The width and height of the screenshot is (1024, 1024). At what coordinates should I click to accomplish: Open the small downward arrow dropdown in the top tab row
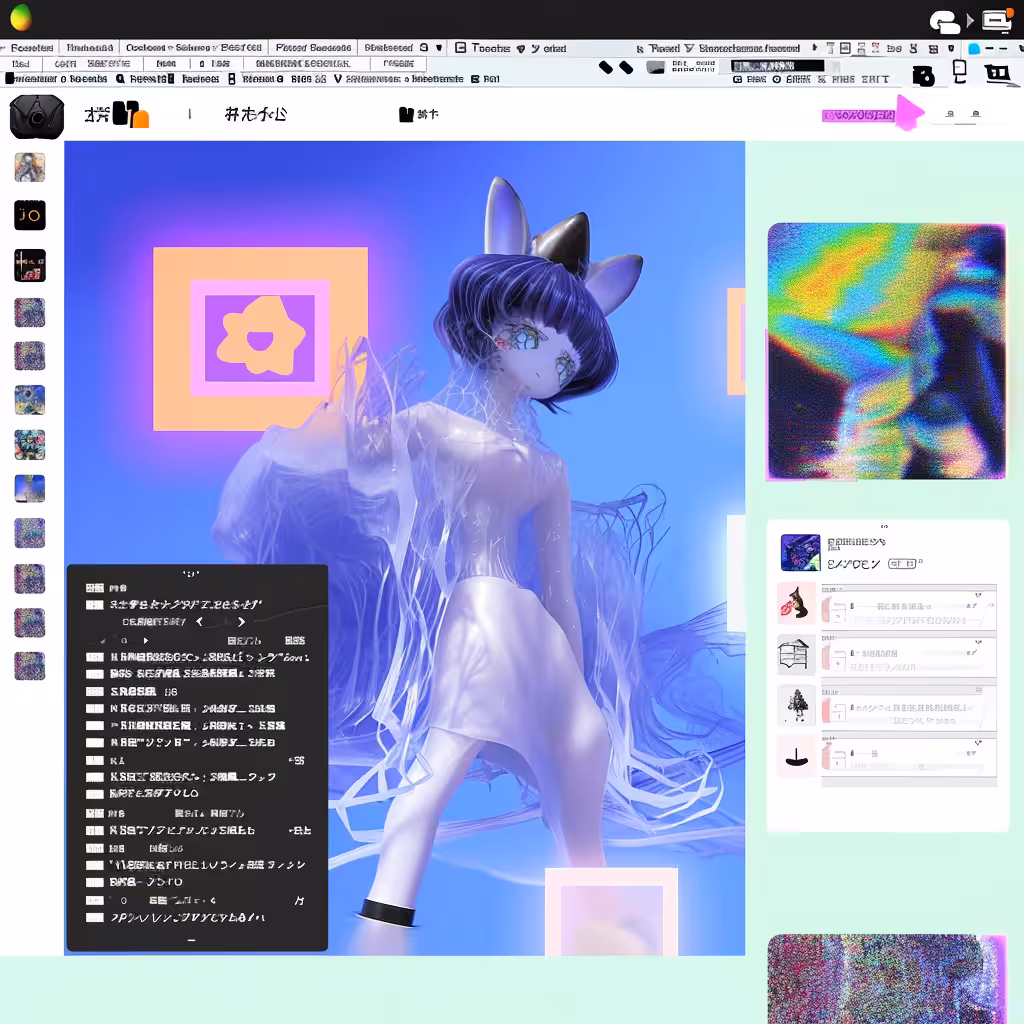tap(439, 48)
